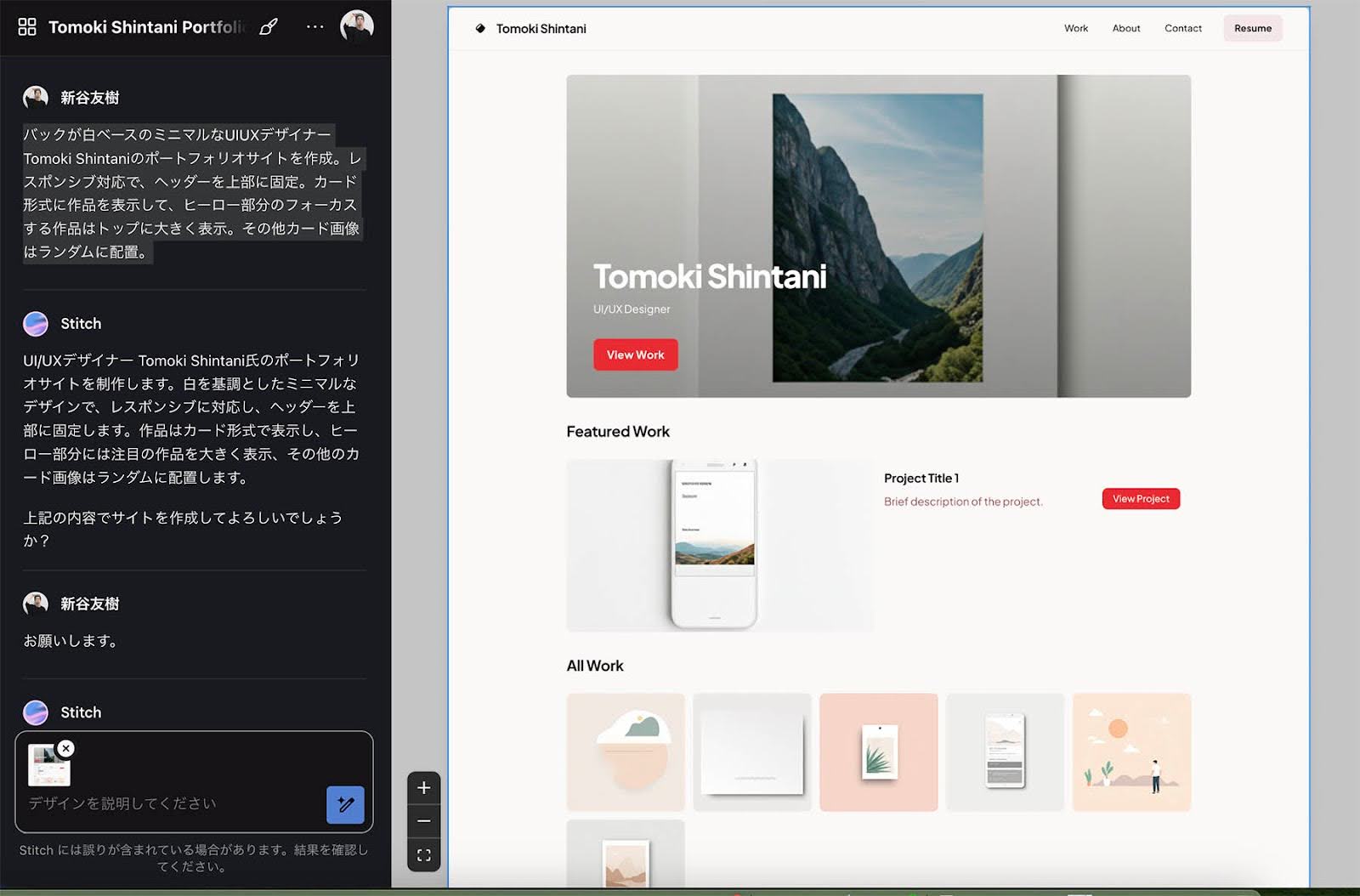Open the paintbrush theme editor icon
Image resolution: width=1360 pixels, height=896 pixels.
tap(269, 27)
